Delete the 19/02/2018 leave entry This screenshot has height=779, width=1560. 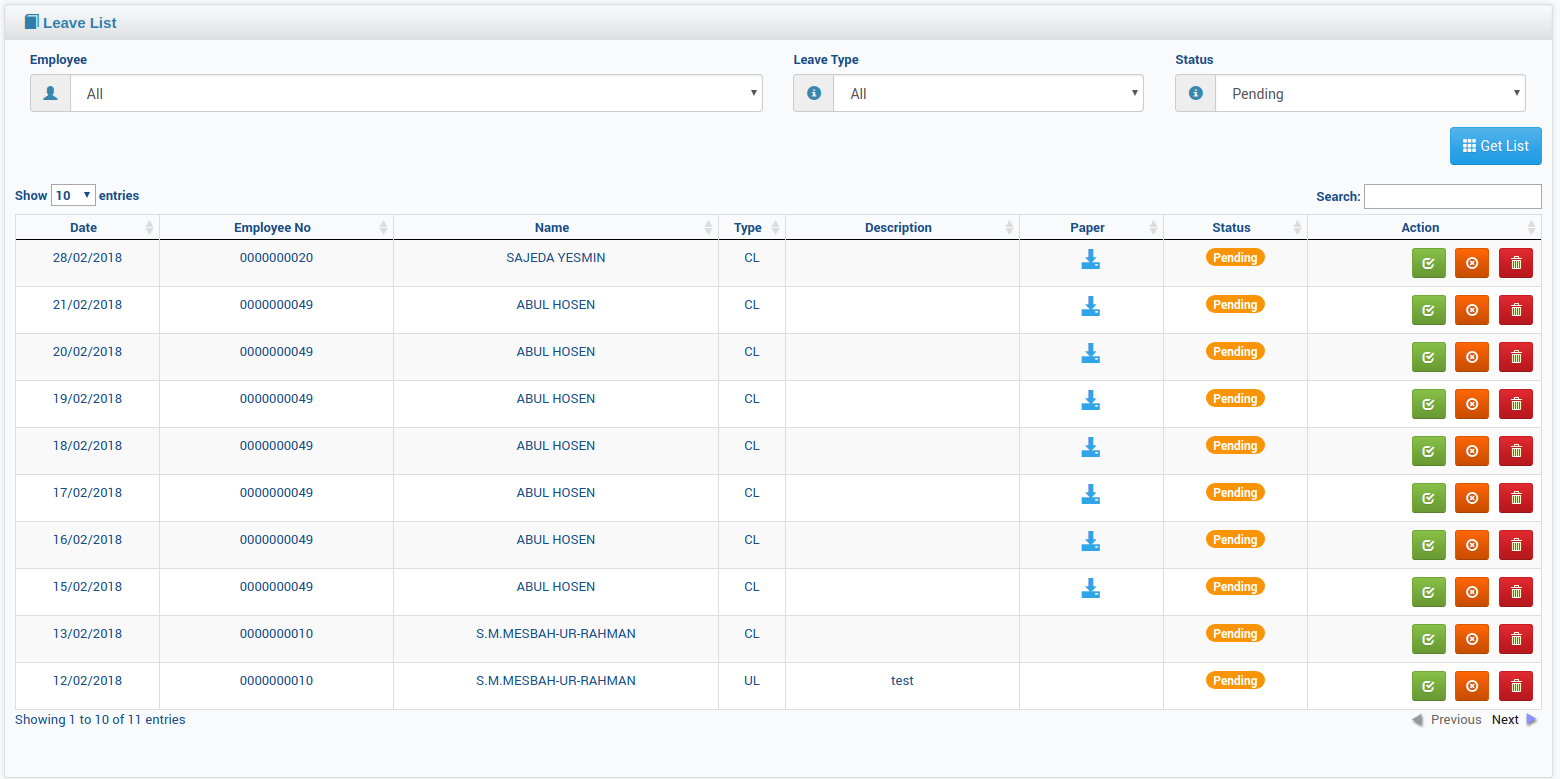(x=1515, y=404)
